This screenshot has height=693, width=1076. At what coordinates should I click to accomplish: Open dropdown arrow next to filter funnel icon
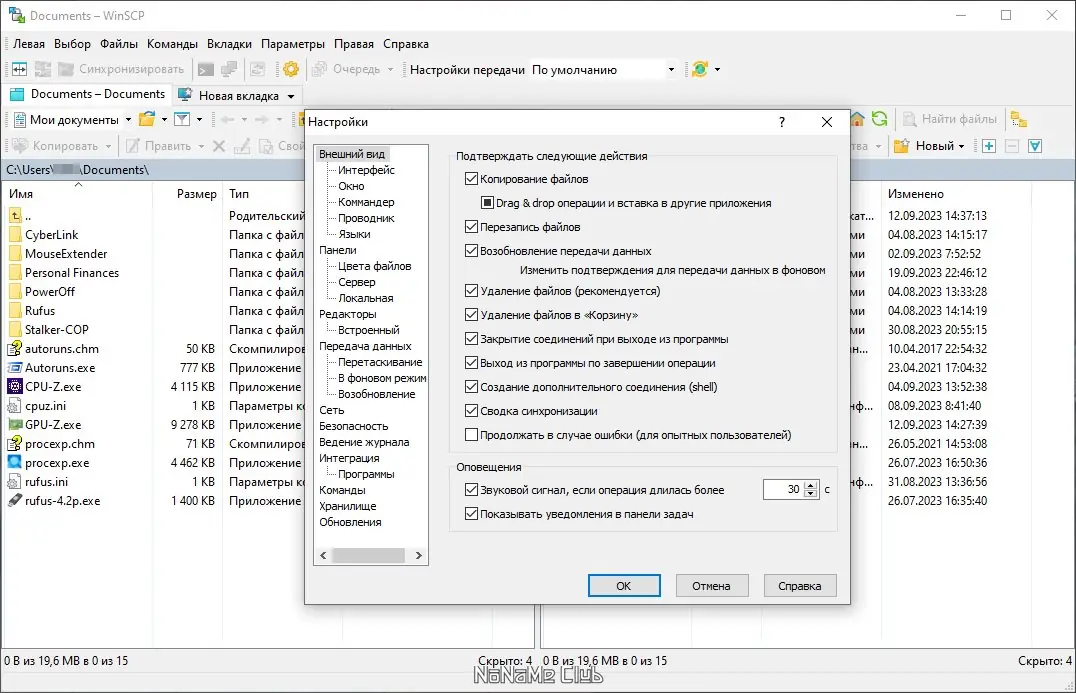199,119
